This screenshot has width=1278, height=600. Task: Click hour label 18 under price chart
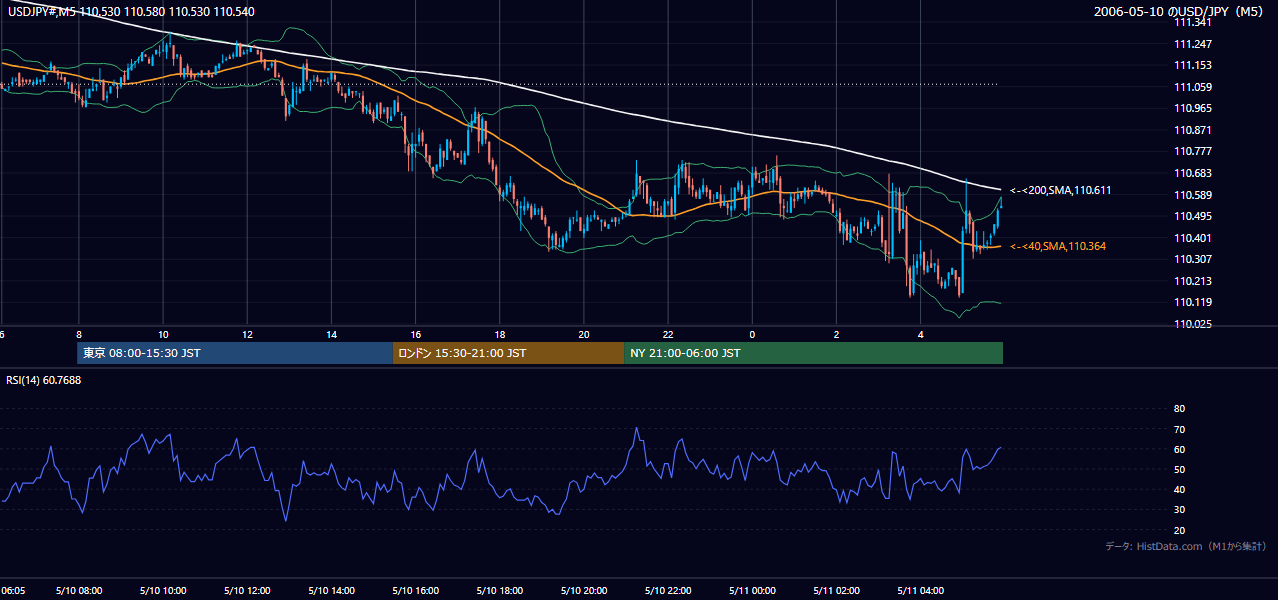tap(500, 335)
